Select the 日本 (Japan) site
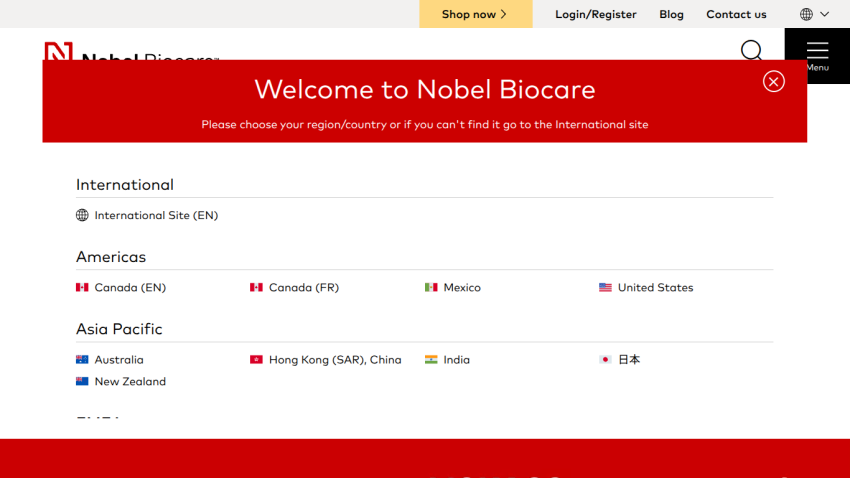 point(629,360)
